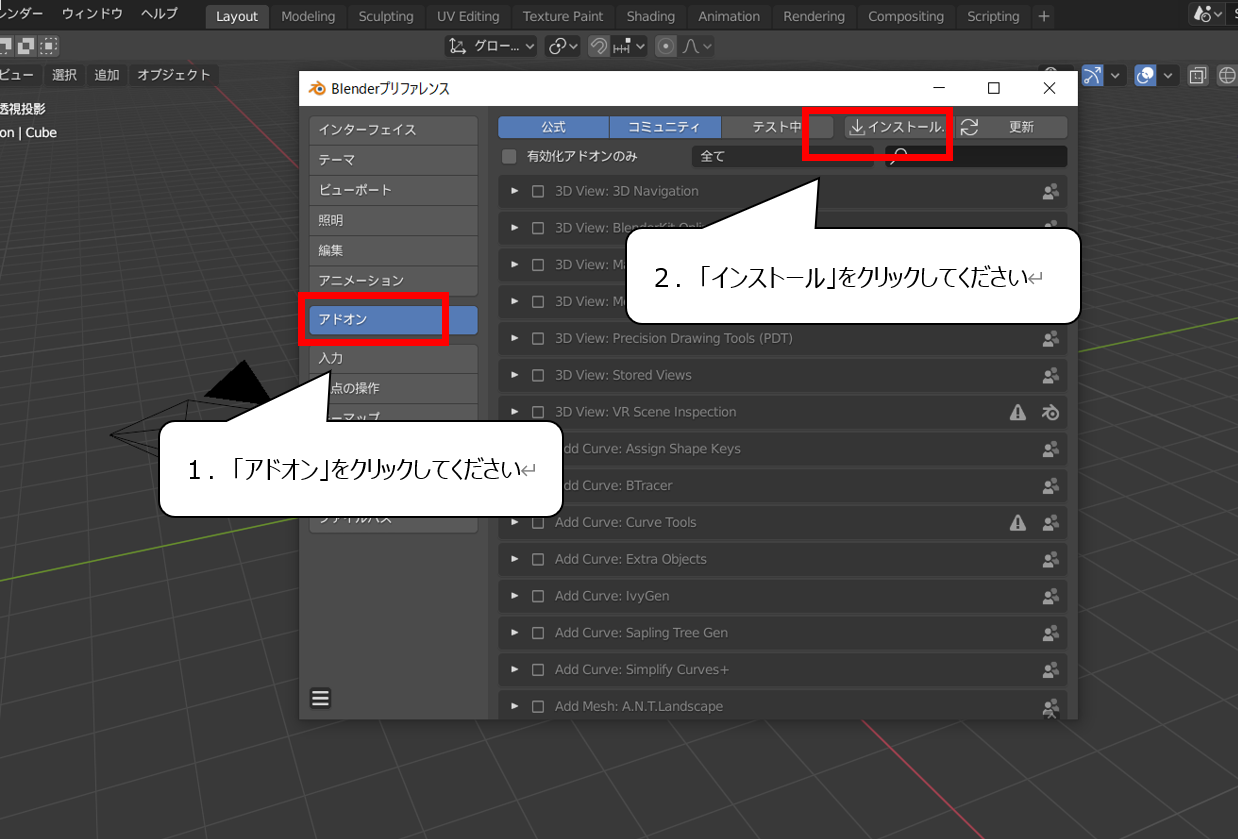Open the 照明 preferences section
This screenshot has height=839, width=1238.
coord(393,220)
